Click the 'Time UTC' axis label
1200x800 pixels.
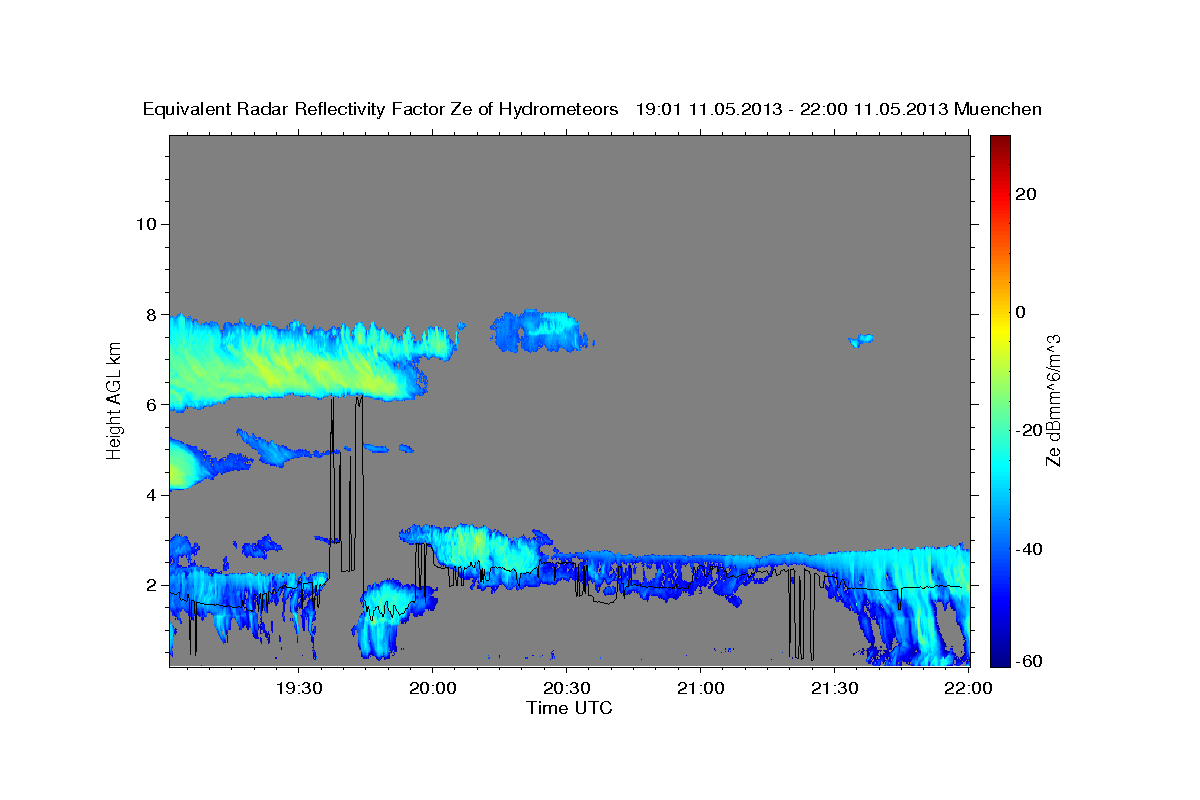[x=569, y=708]
